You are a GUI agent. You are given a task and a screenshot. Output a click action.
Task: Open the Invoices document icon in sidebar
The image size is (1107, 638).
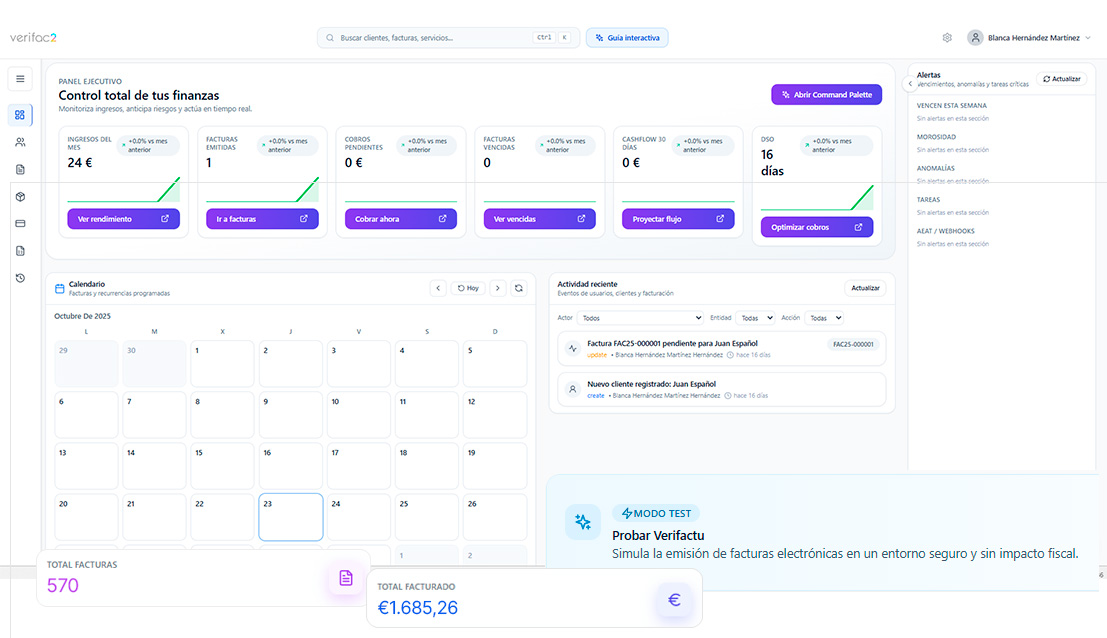point(19,169)
